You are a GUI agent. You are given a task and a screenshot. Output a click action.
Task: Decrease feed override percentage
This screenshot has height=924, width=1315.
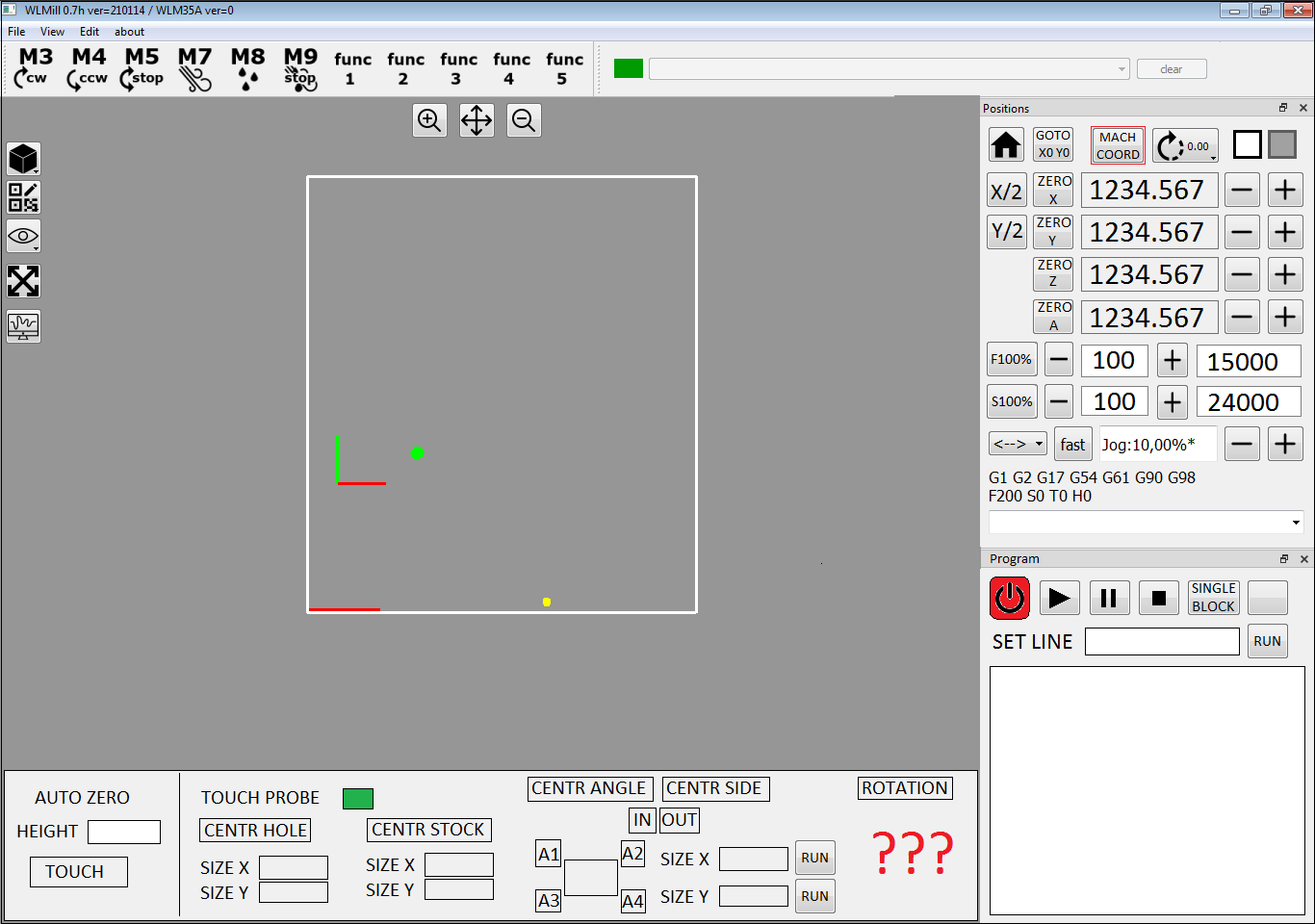pos(1059,360)
